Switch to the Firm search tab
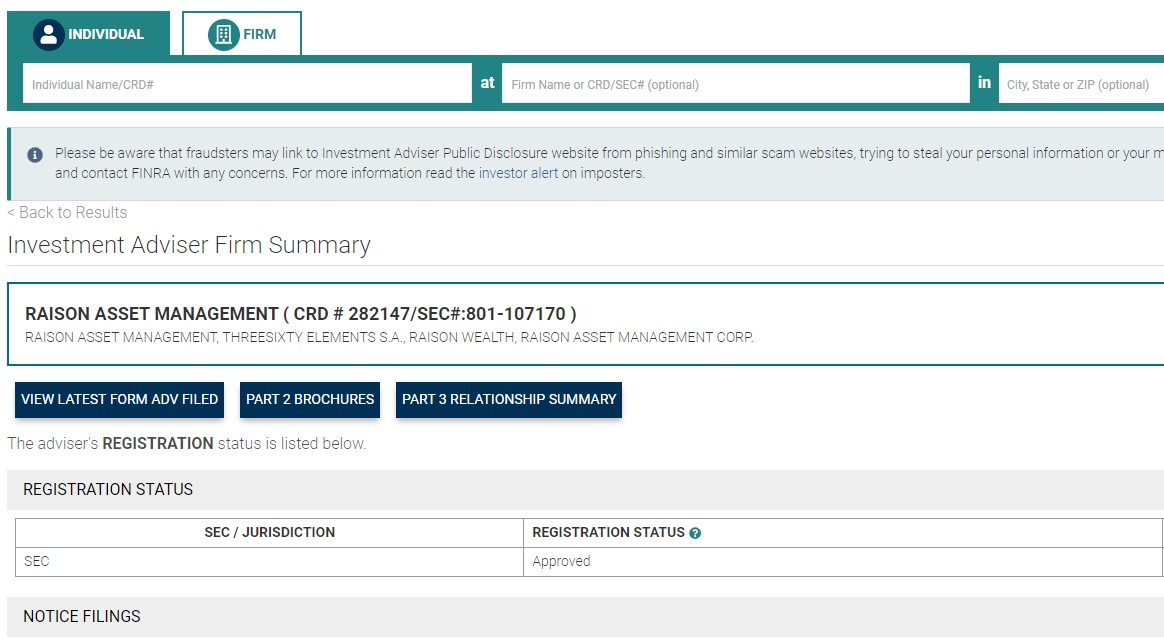This screenshot has height=642, width=1164. pyautogui.click(x=242, y=34)
